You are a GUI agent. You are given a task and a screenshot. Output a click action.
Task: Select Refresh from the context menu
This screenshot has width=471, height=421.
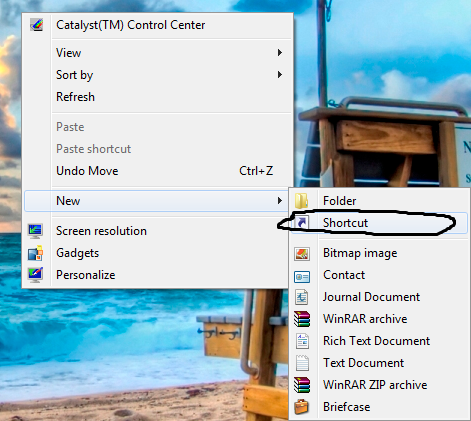click(157, 97)
